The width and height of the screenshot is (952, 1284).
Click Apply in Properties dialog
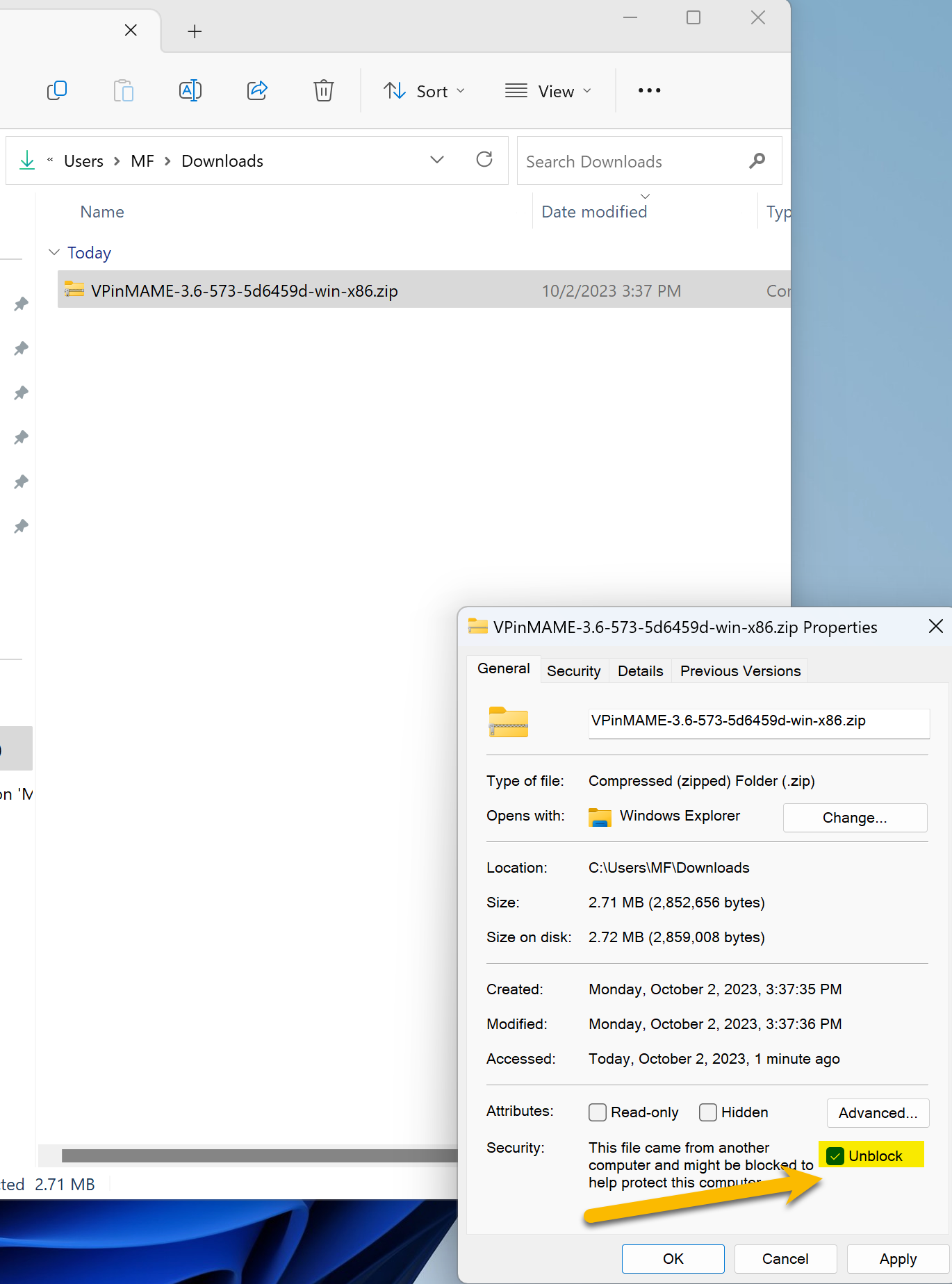pyautogui.click(x=898, y=1259)
